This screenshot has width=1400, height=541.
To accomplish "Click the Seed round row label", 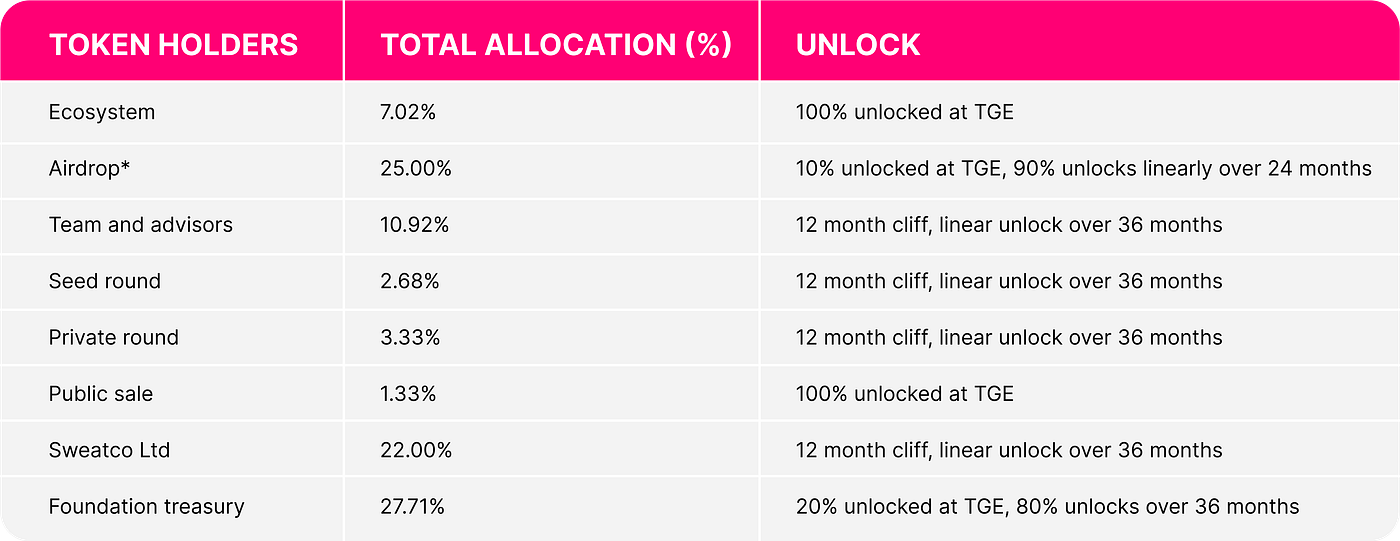I will pyautogui.click(x=105, y=281).
